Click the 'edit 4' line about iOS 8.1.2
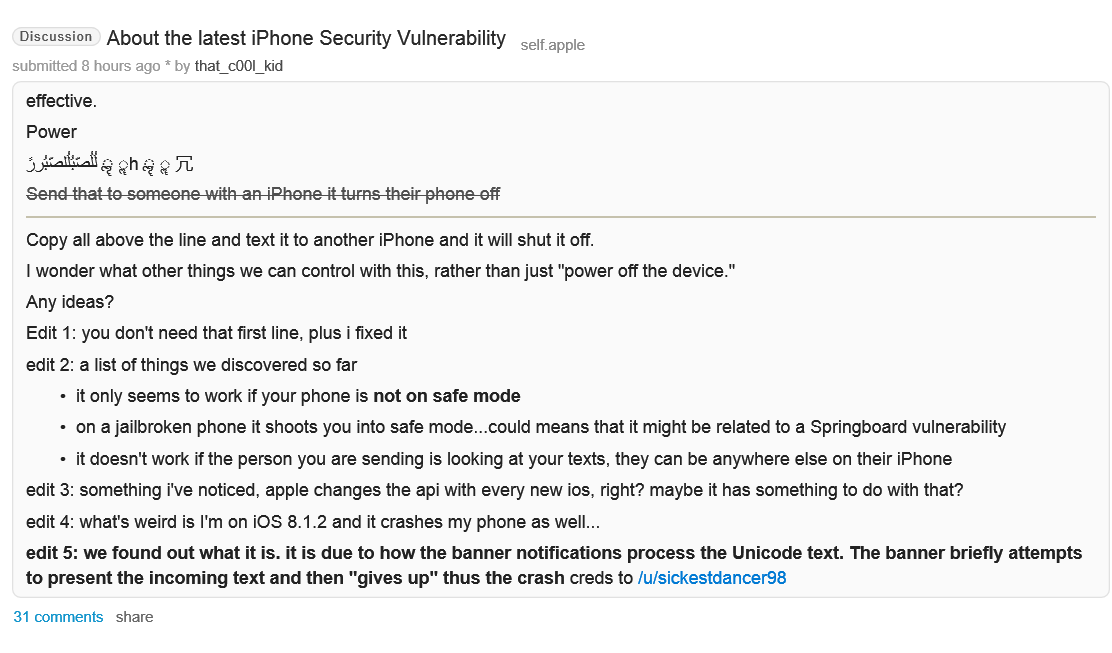Screen dimensions: 1112x653 click(313, 522)
